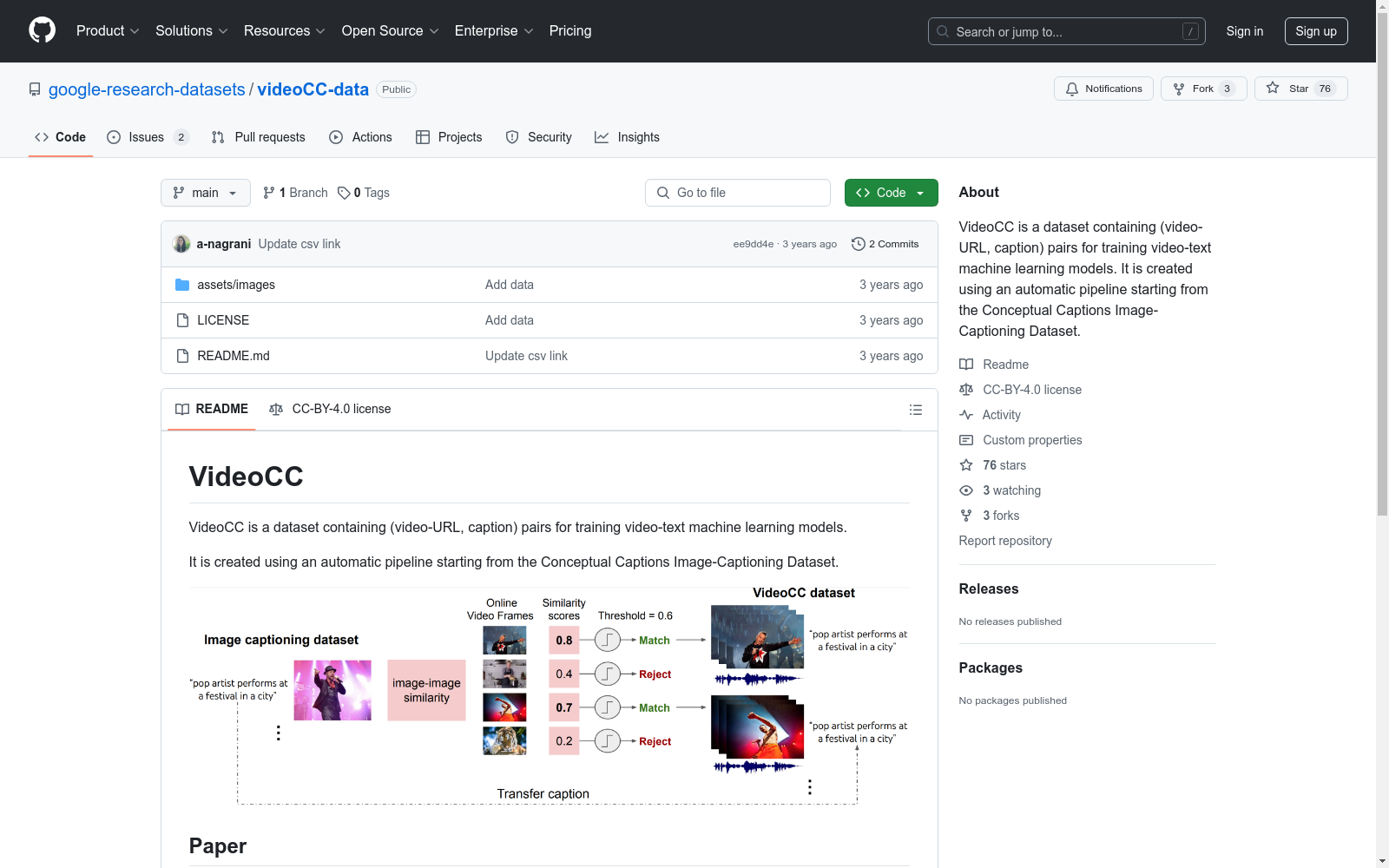The height and width of the screenshot is (868, 1389).
Task: Click the repository icon beside google-research-datasets
Action: [35, 89]
